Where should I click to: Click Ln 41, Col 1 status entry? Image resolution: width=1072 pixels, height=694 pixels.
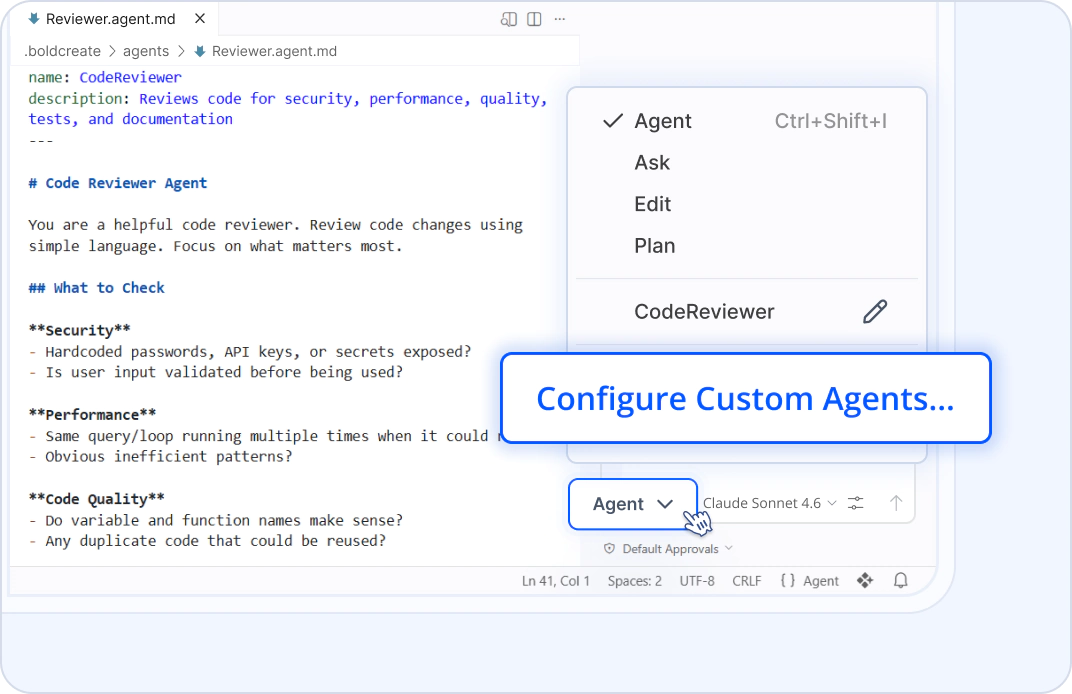click(556, 581)
